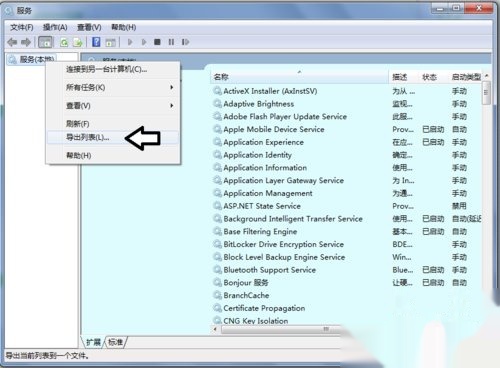Select the Bluetooth Support Service row
Screen dimensions: 500x368
(x=347, y=270)
